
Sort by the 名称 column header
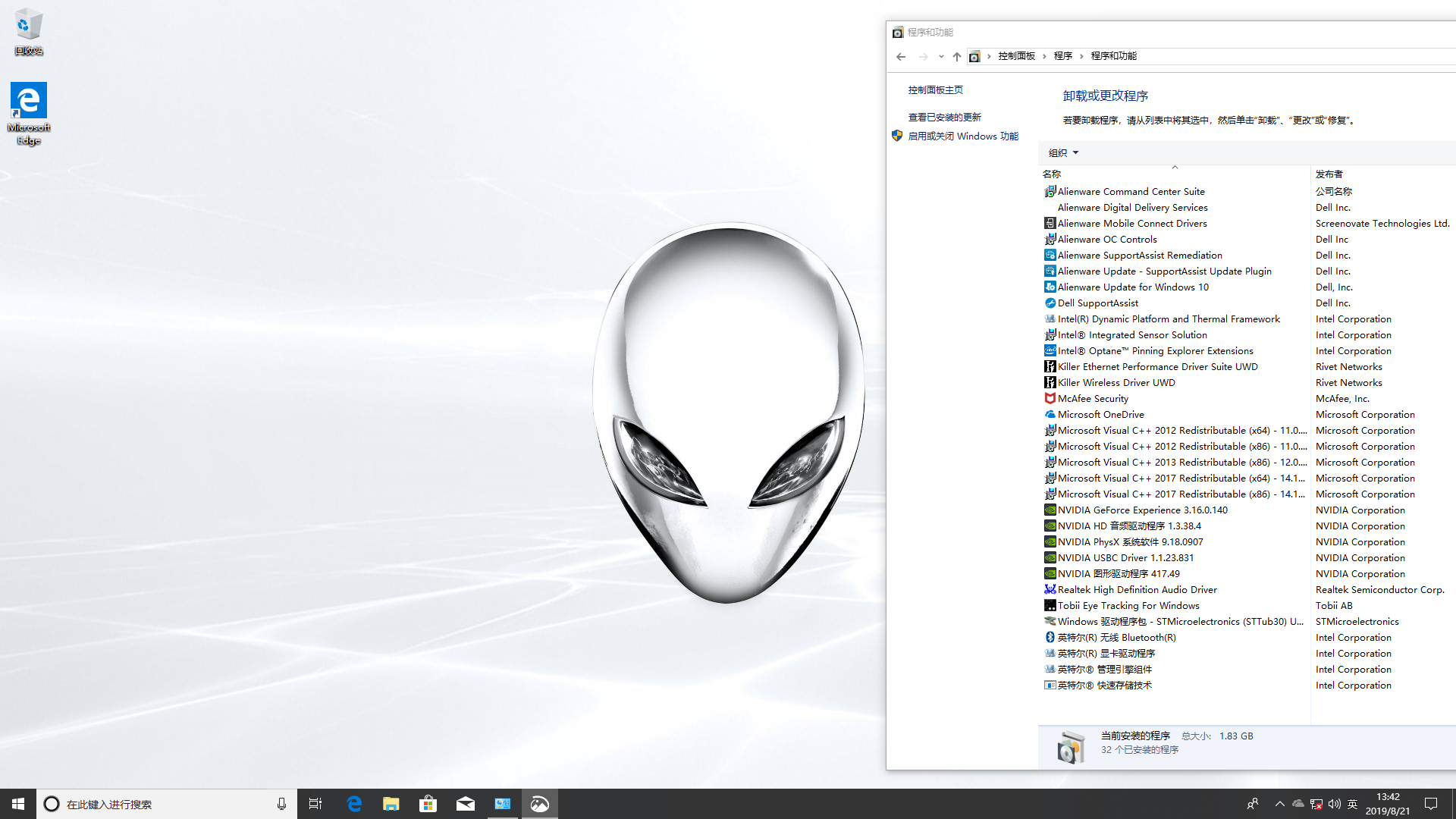click(x=1174, y=174)
